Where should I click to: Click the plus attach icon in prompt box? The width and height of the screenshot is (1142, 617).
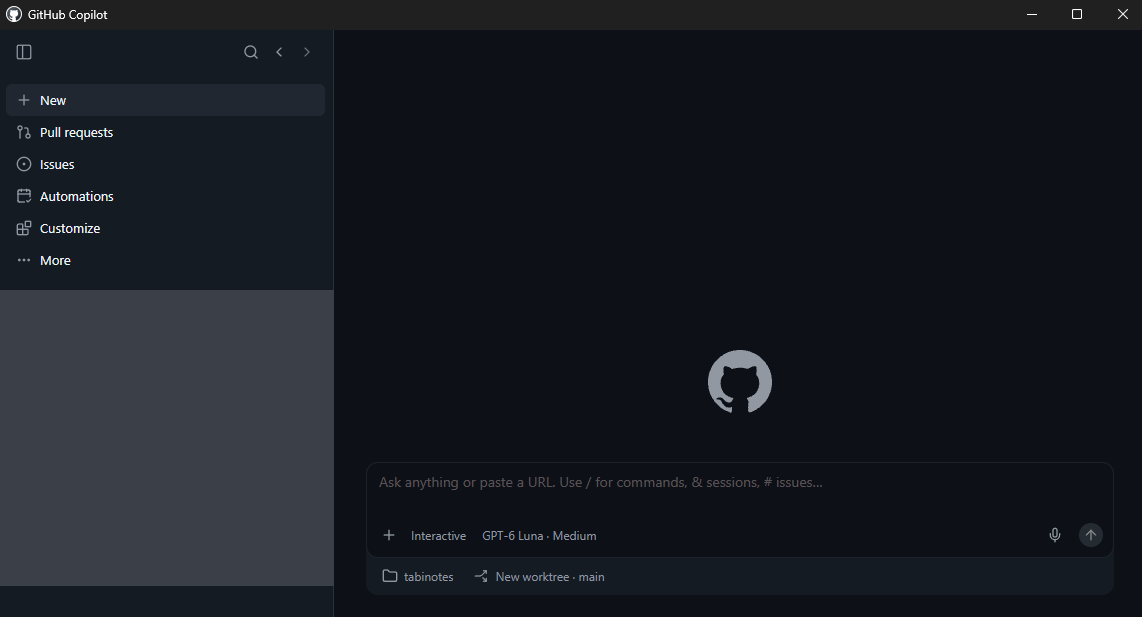(389, 535)
